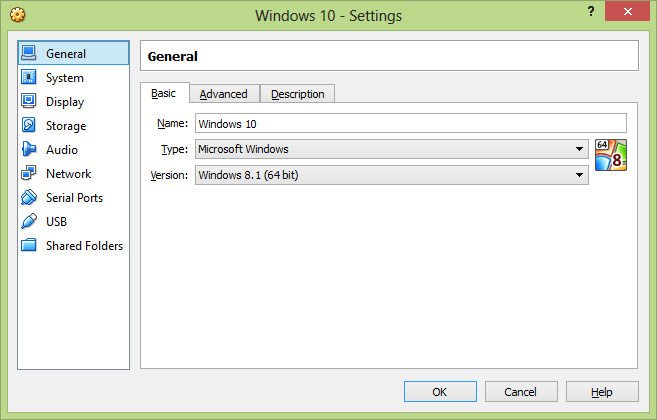This screenshot has height=420, width=657.
Task: Click the Windows 8 OS type badge
Action: [611, 155]
